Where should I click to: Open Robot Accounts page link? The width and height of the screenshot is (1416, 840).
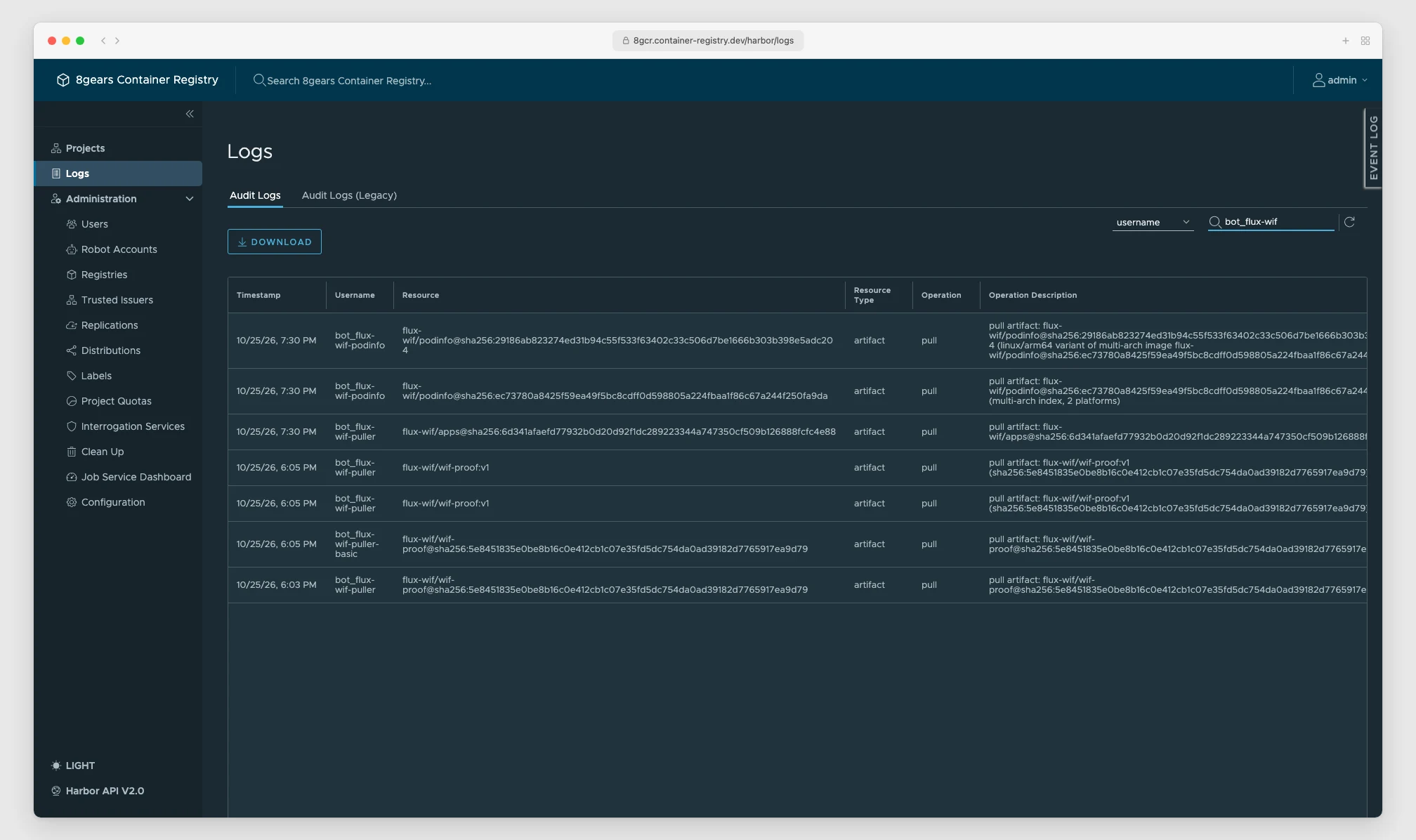point(119,249)
